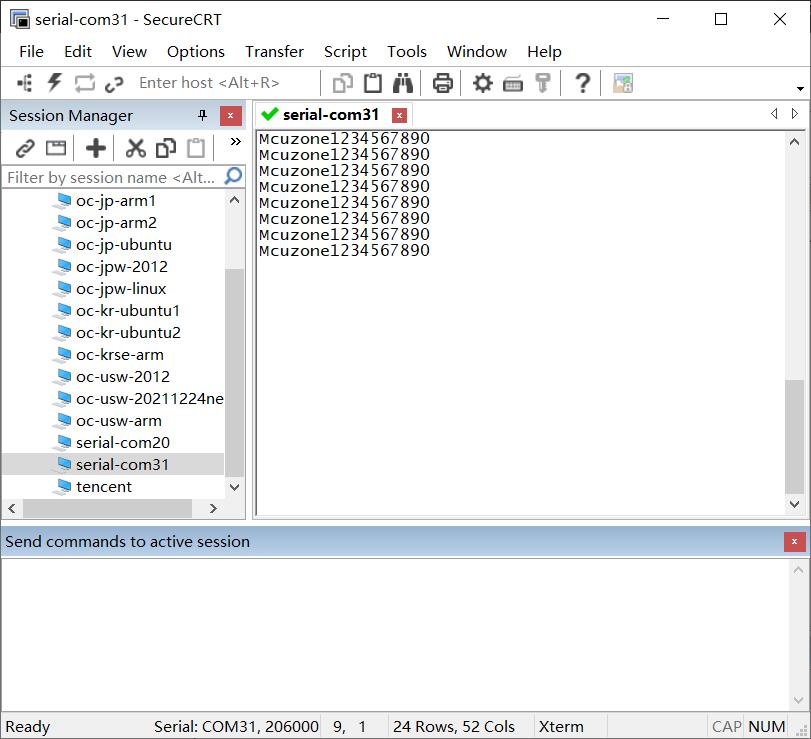Click the Copy icon in main toolbar
Image resolution: width=811 pixels, height=739 pixels.
pos(342,83)
